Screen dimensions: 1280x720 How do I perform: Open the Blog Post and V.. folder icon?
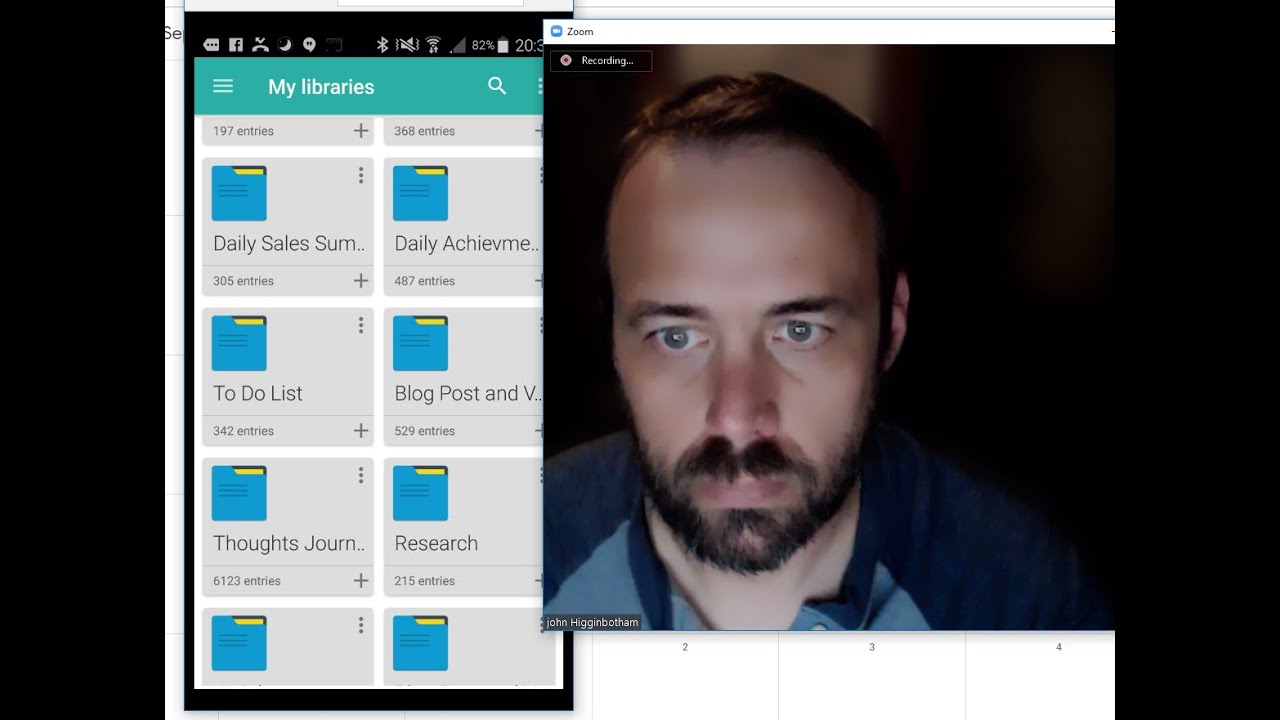[x=420, y=343]
